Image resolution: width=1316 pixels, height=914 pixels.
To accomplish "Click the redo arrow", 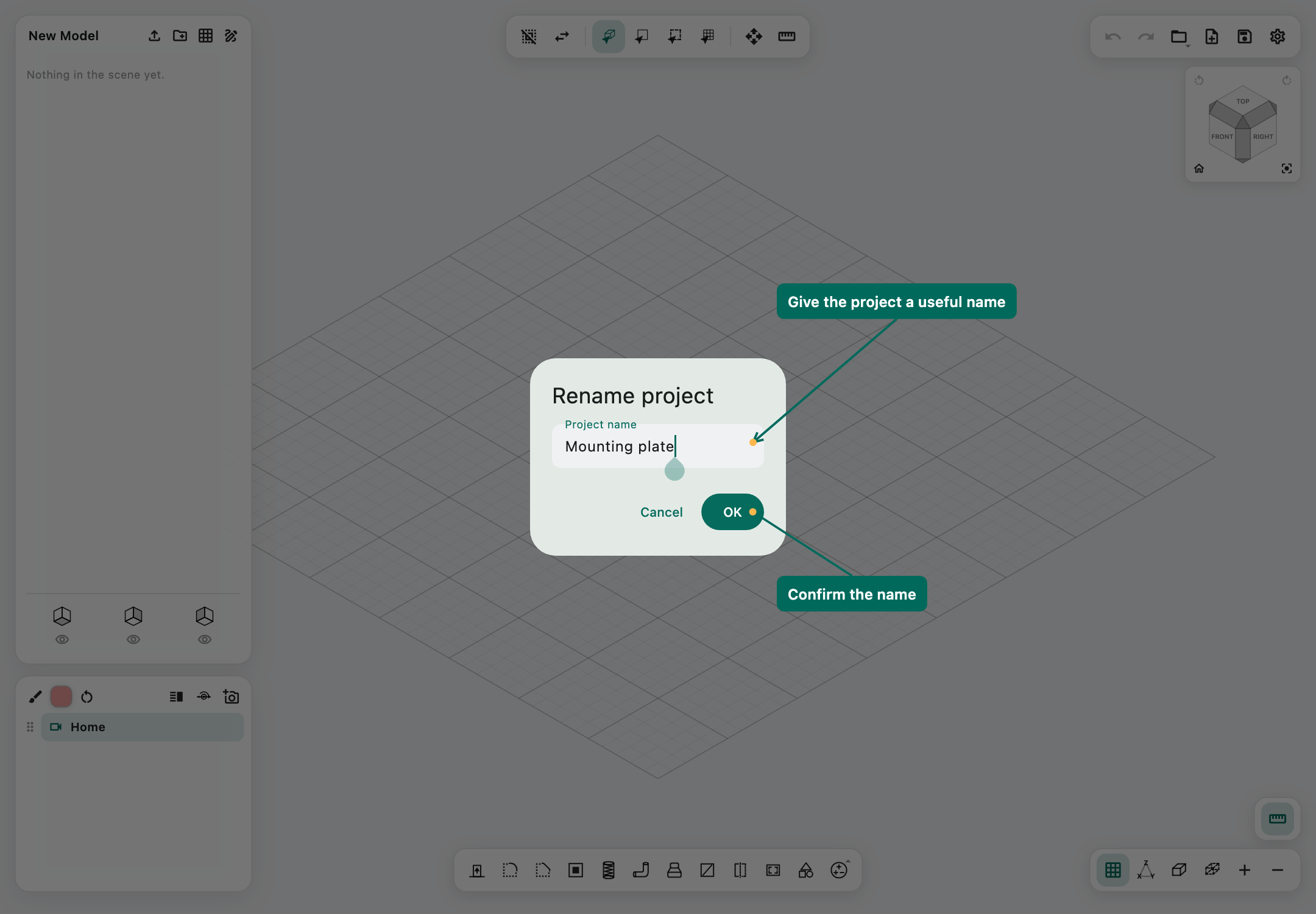I will coord(1146,37).
